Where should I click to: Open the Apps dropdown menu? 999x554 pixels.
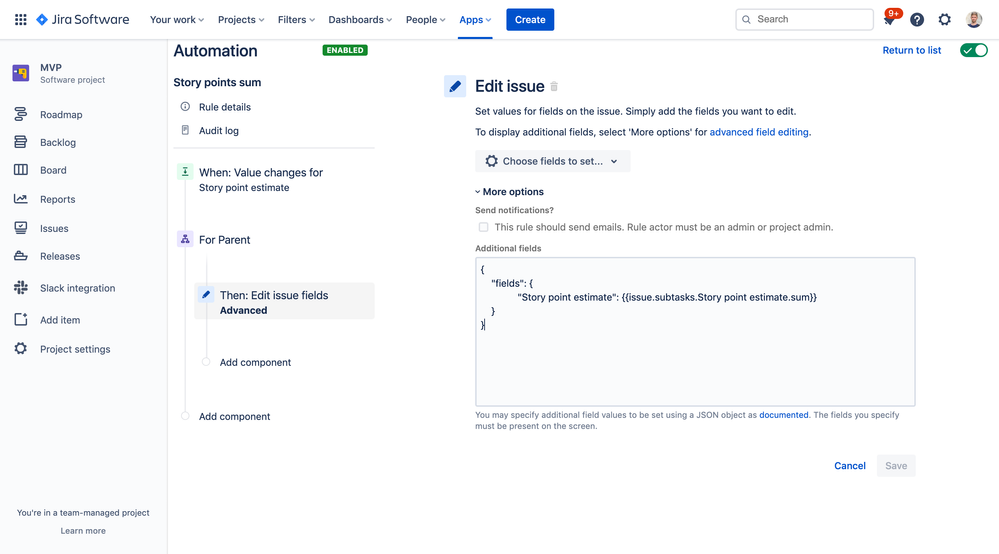[475, 20]
